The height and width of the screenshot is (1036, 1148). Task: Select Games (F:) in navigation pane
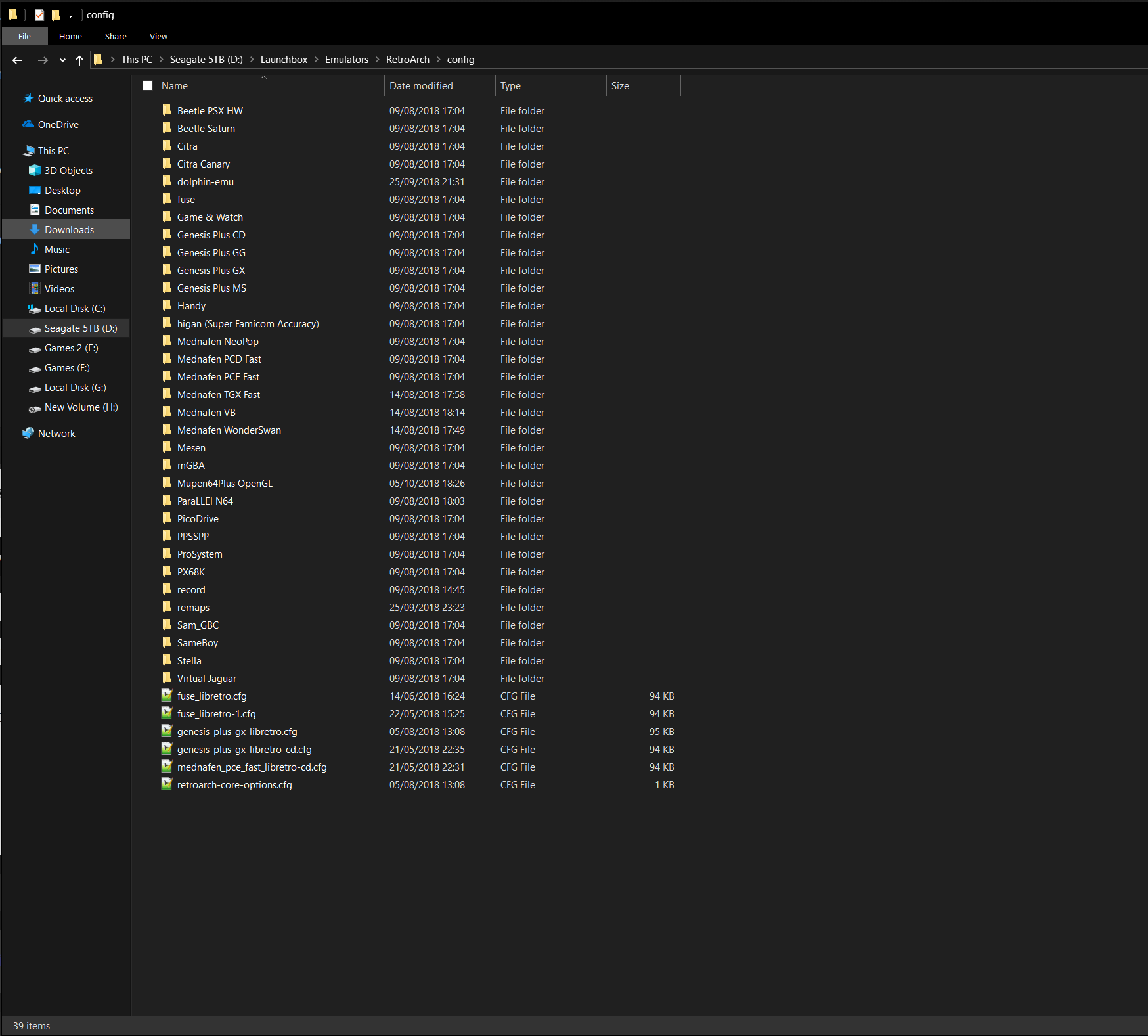[x=66, y=368]
